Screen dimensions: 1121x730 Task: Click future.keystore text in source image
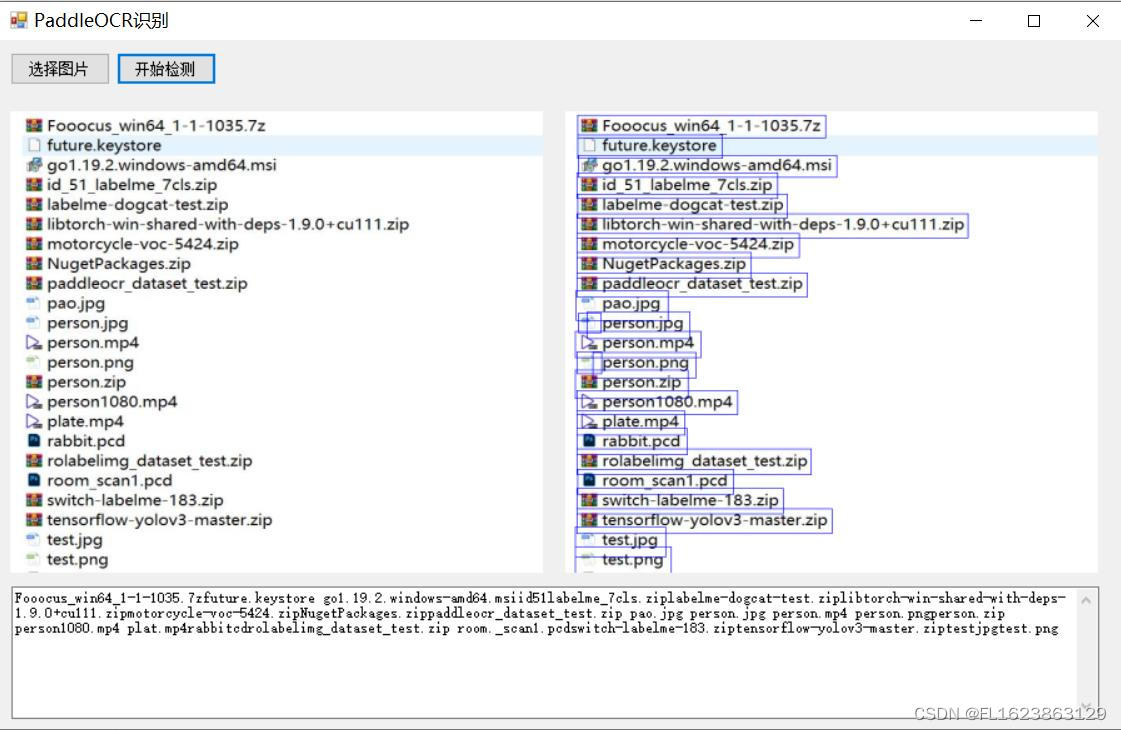tap(104, 145)
